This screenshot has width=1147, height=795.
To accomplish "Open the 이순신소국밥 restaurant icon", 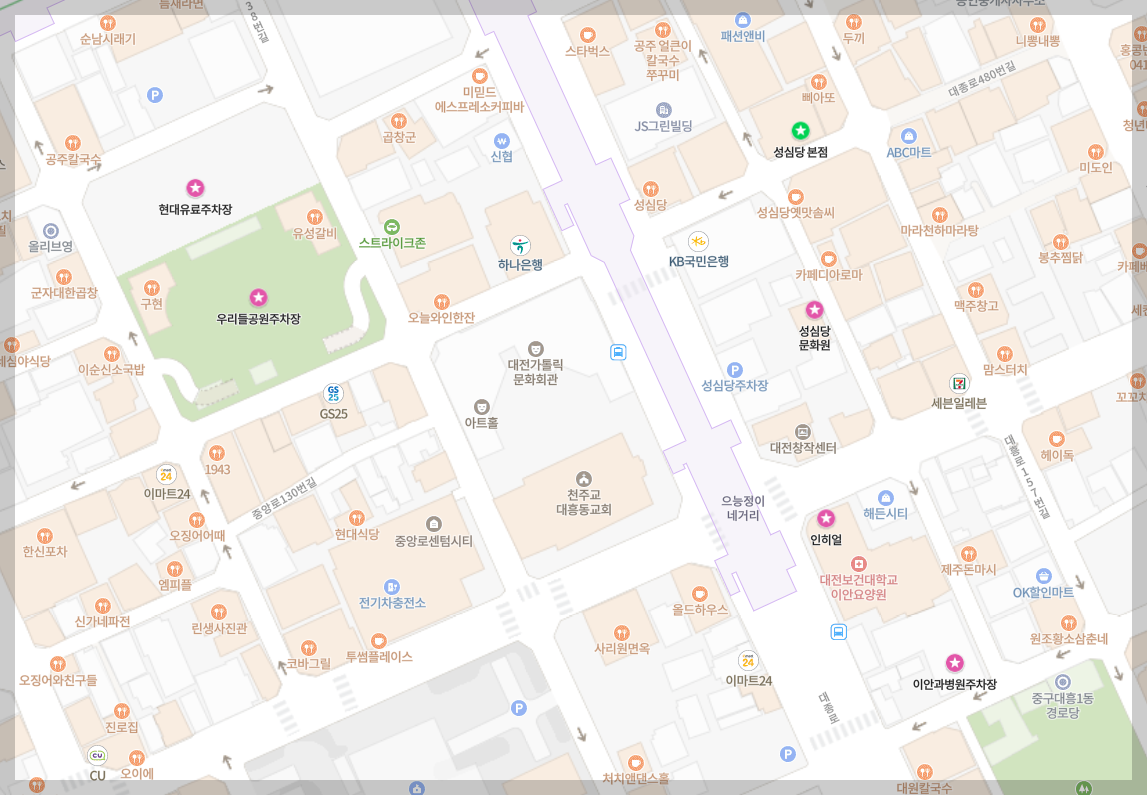I will 111,354.
